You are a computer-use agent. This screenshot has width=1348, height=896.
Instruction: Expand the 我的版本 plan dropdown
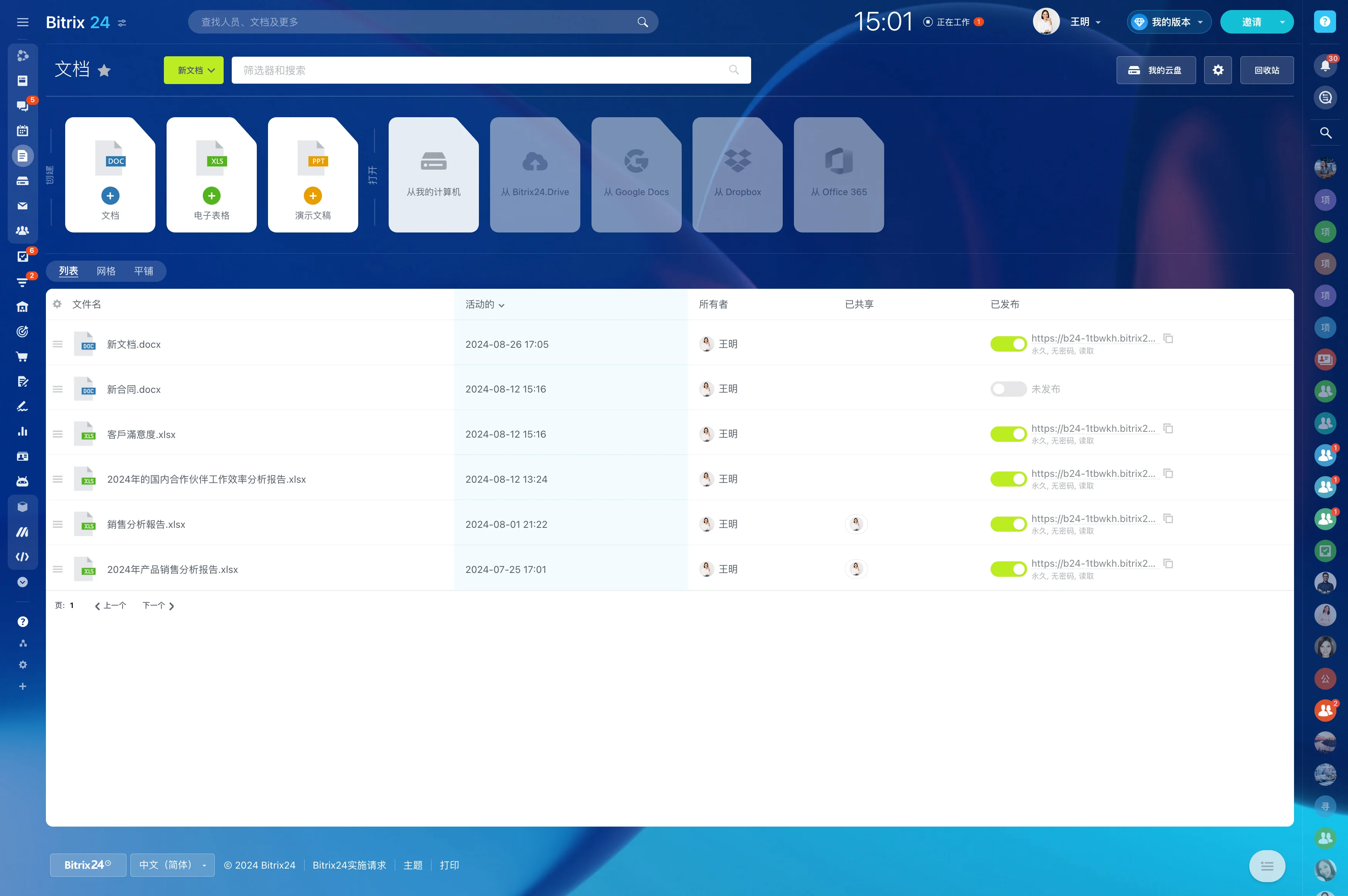click(x=1169, y=22)
